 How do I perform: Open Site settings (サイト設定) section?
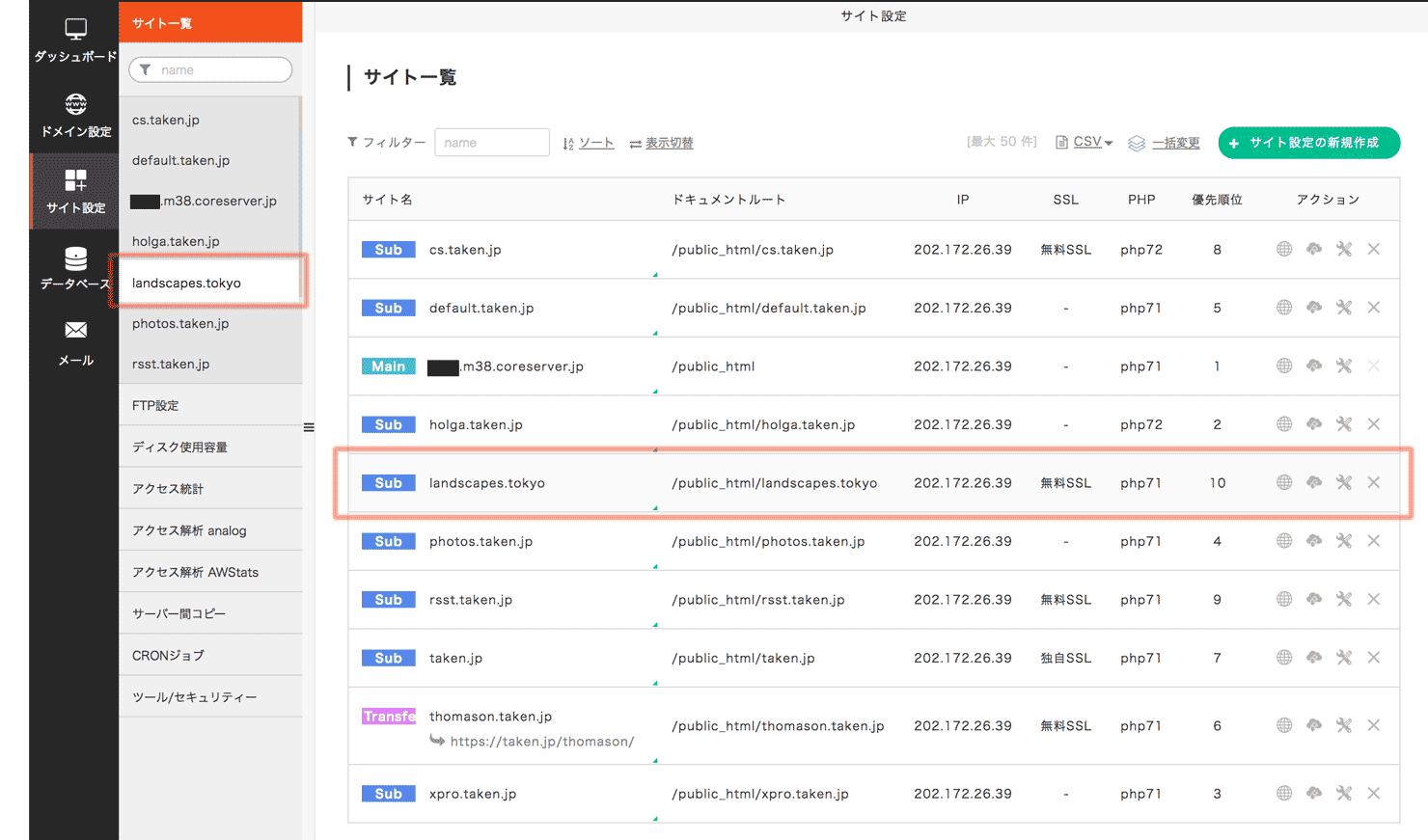75,192
